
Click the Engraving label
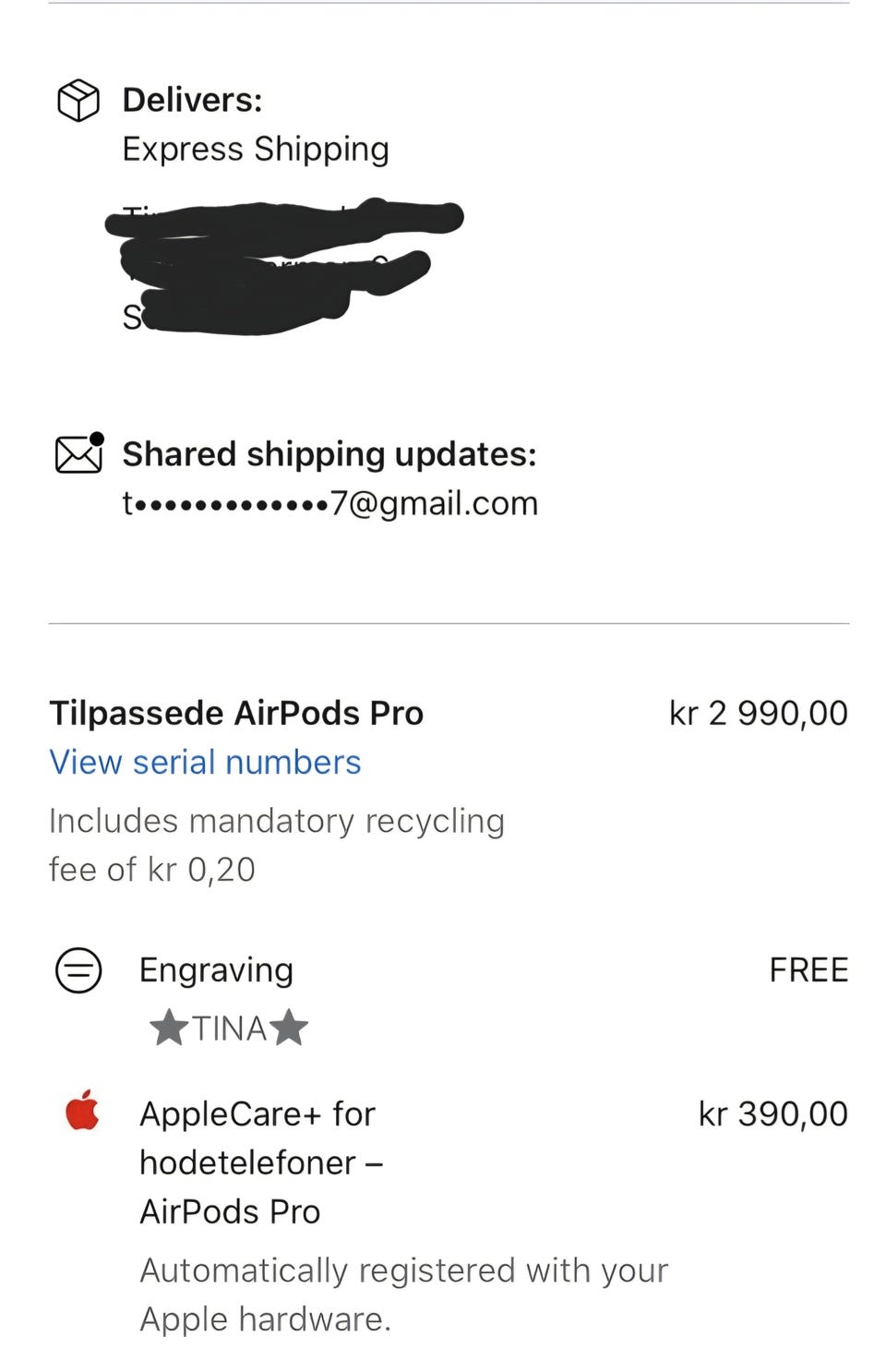(216, 970)
